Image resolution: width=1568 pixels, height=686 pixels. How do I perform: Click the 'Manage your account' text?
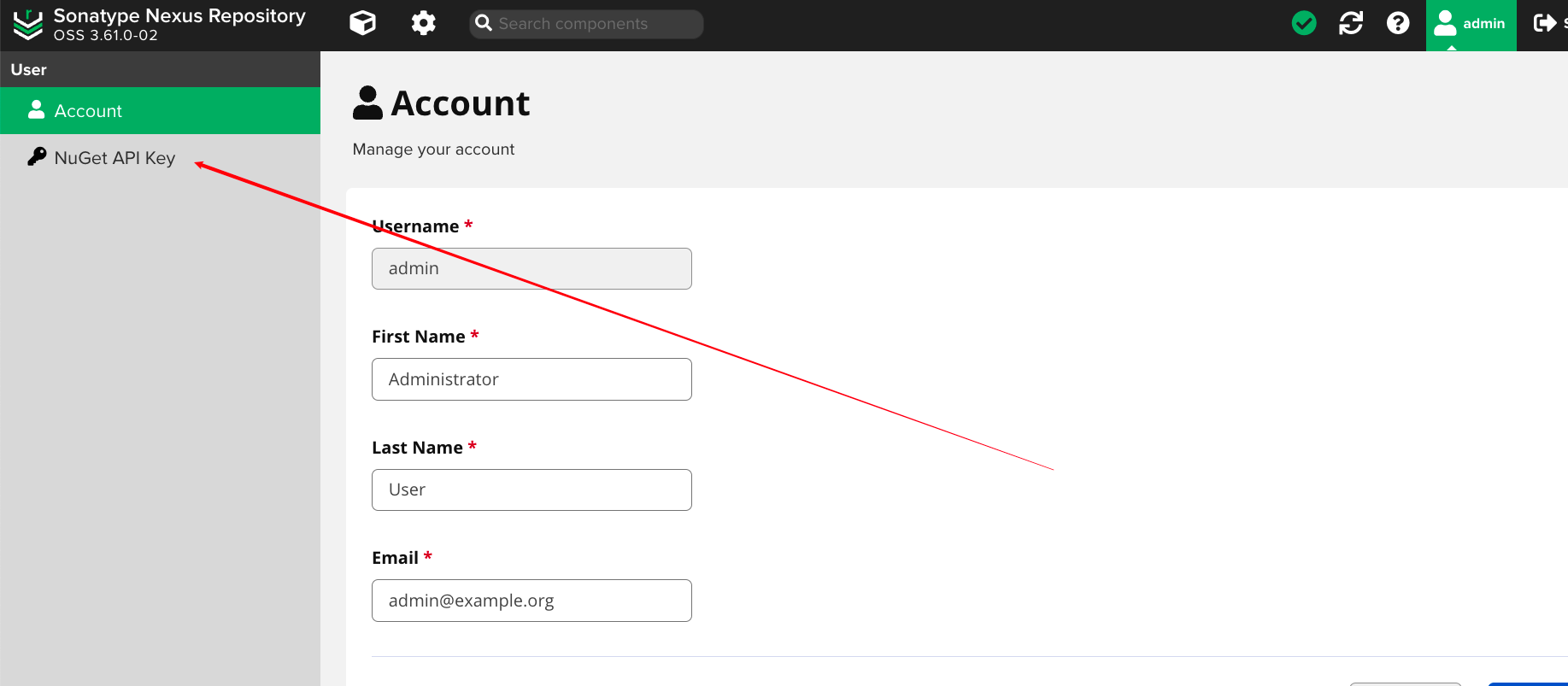pos(433,150)
